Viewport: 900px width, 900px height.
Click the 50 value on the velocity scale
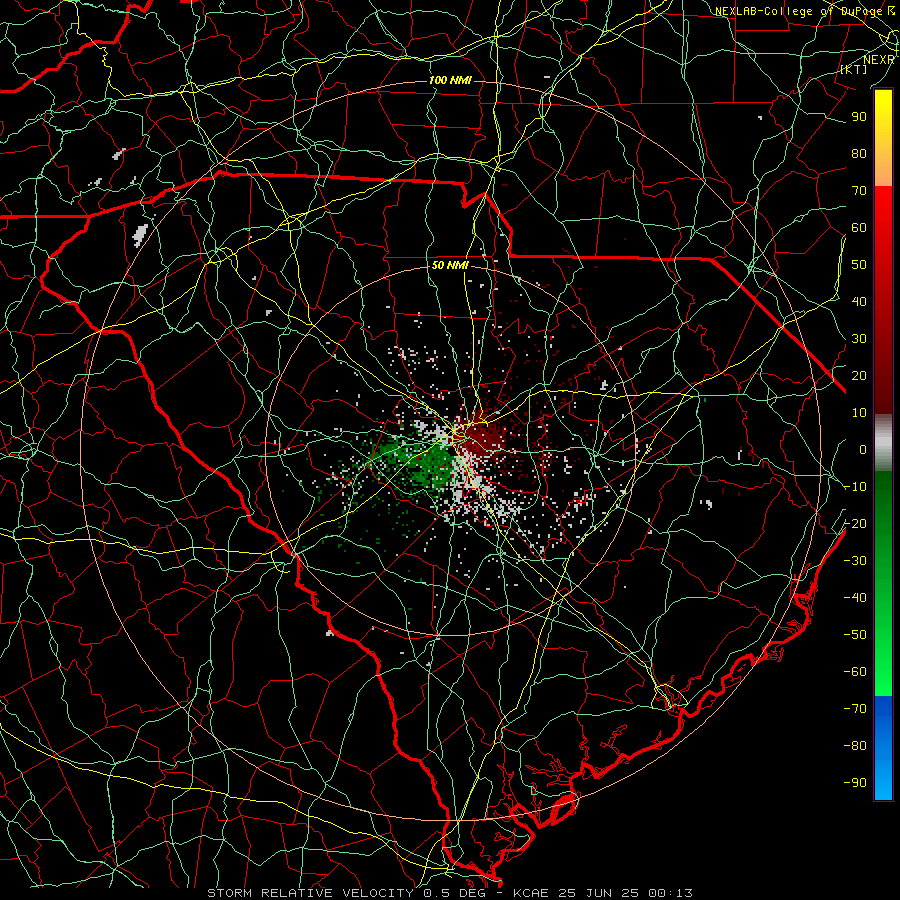tap(859, 265)
